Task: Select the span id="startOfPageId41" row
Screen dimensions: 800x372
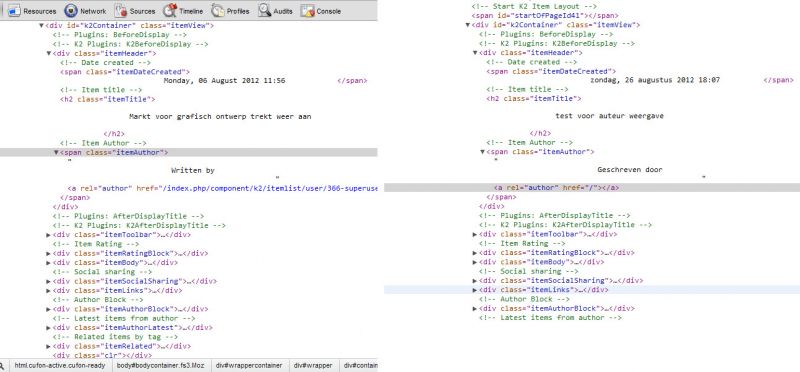Action: pos(545,16)
